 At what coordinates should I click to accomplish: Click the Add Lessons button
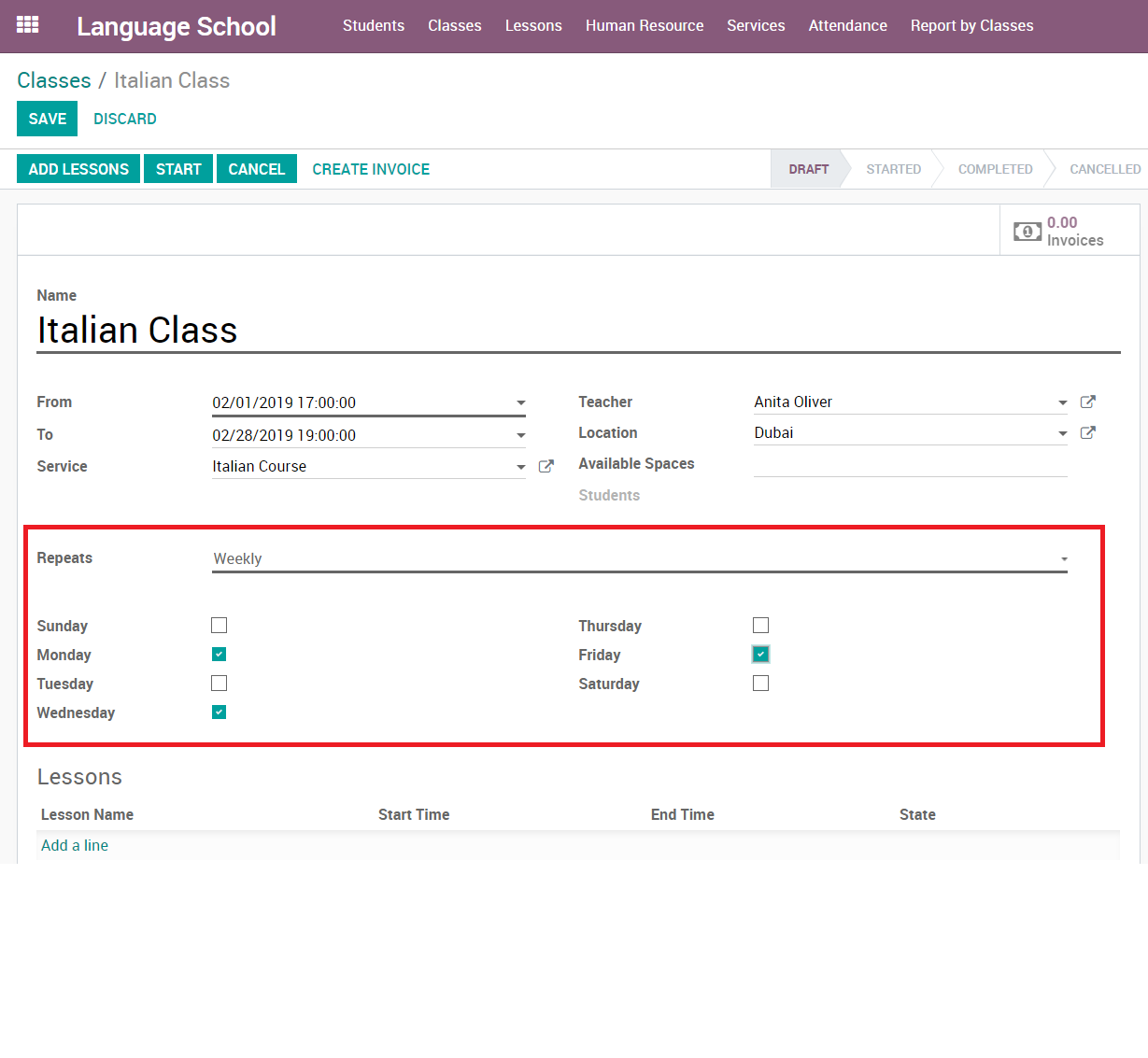78,169
